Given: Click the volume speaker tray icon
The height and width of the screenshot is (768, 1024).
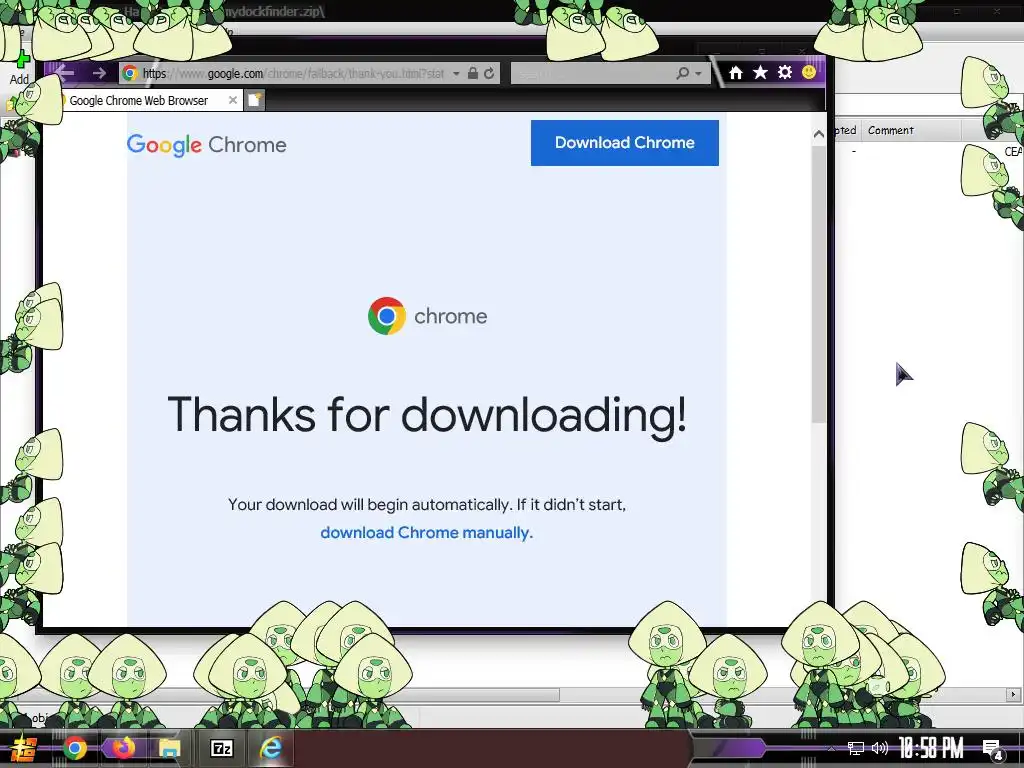Looking at the screenshot, I should click(880, 748).
